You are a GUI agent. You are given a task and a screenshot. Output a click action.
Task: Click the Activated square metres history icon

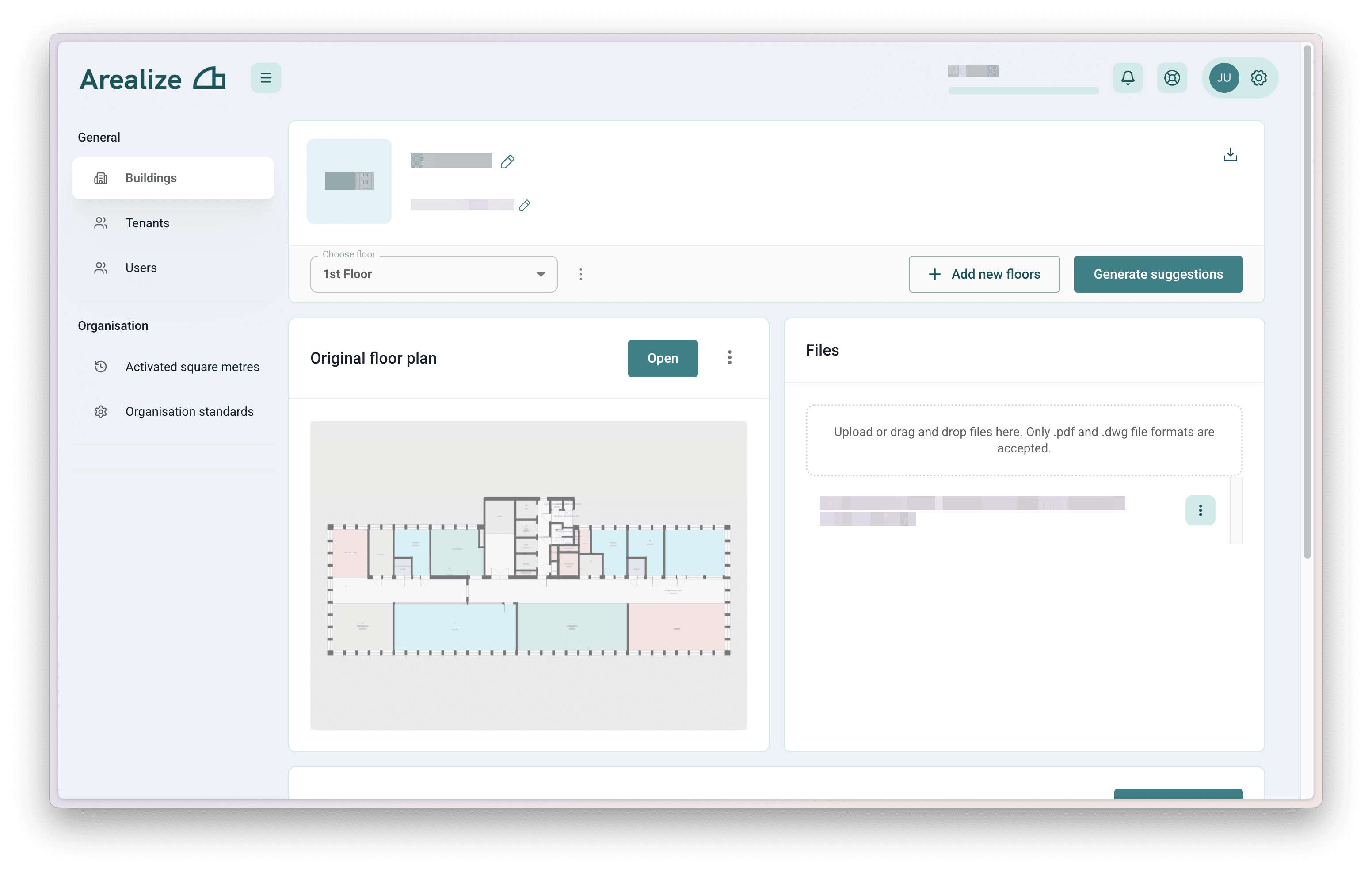point(101,367)
